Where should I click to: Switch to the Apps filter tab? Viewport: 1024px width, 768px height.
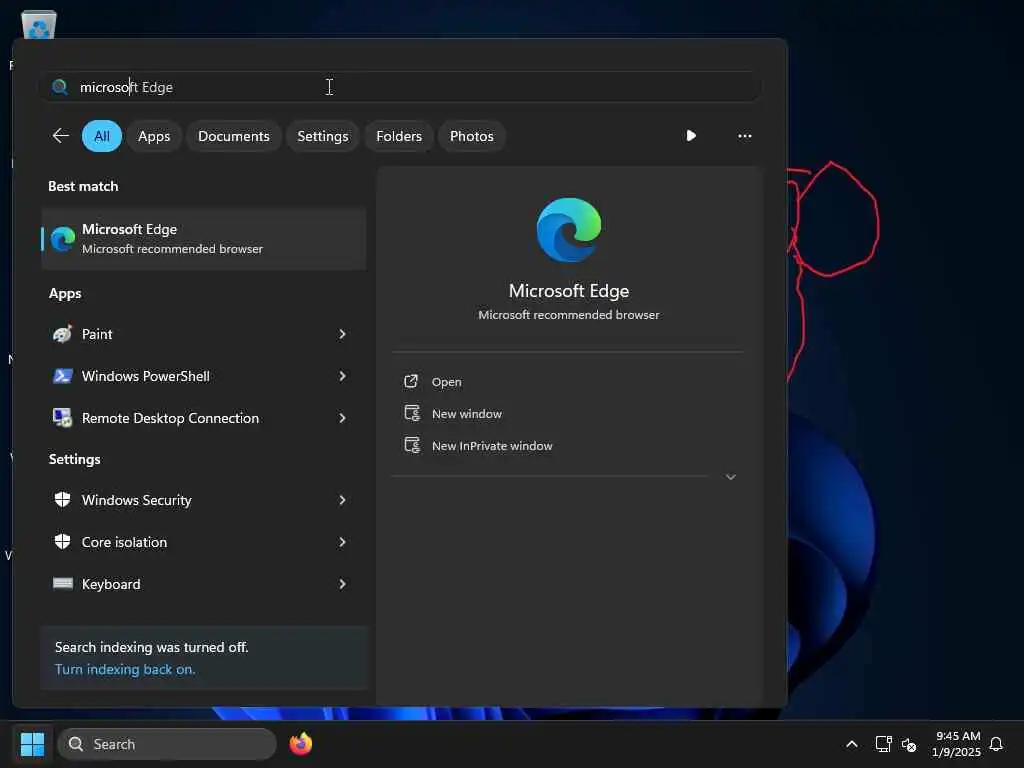[x=154, y=136]
